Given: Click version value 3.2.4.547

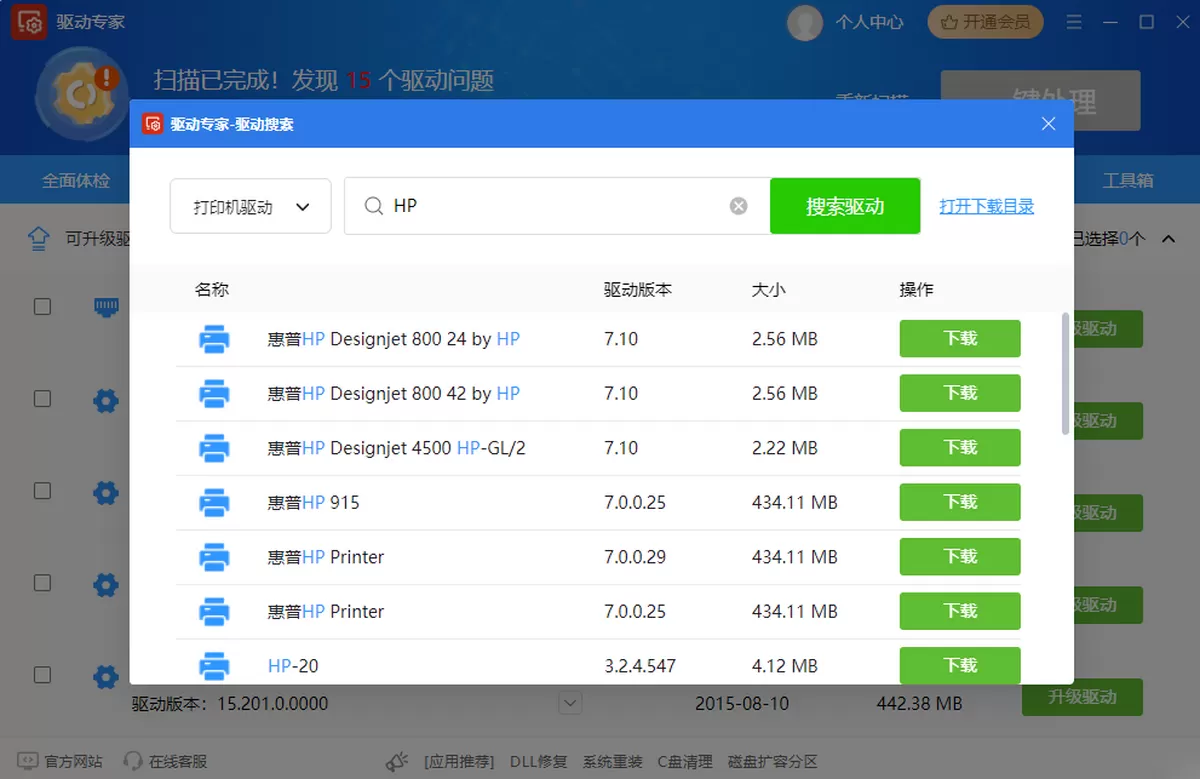Looking at the screenshot, I should pos(640,665).
